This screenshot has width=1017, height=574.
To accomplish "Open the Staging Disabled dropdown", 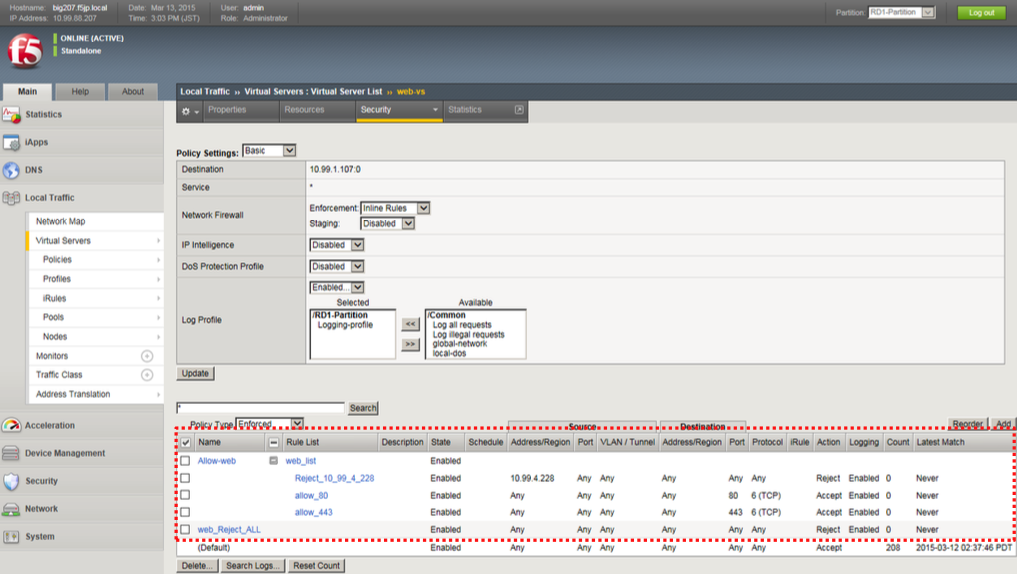I will coord(387,223).
